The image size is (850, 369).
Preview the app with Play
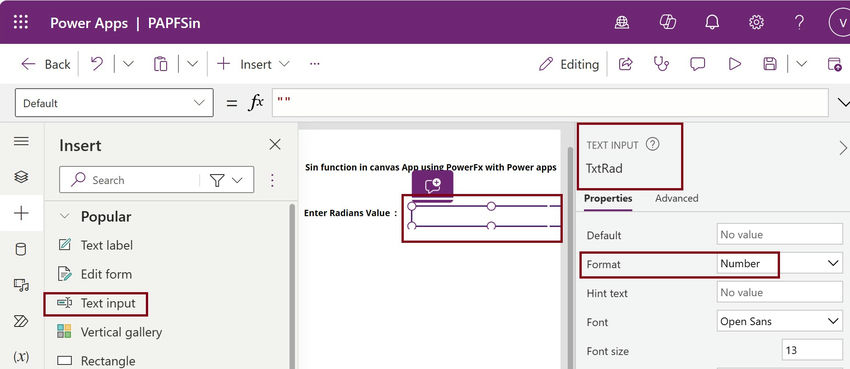tap(735, 64)
